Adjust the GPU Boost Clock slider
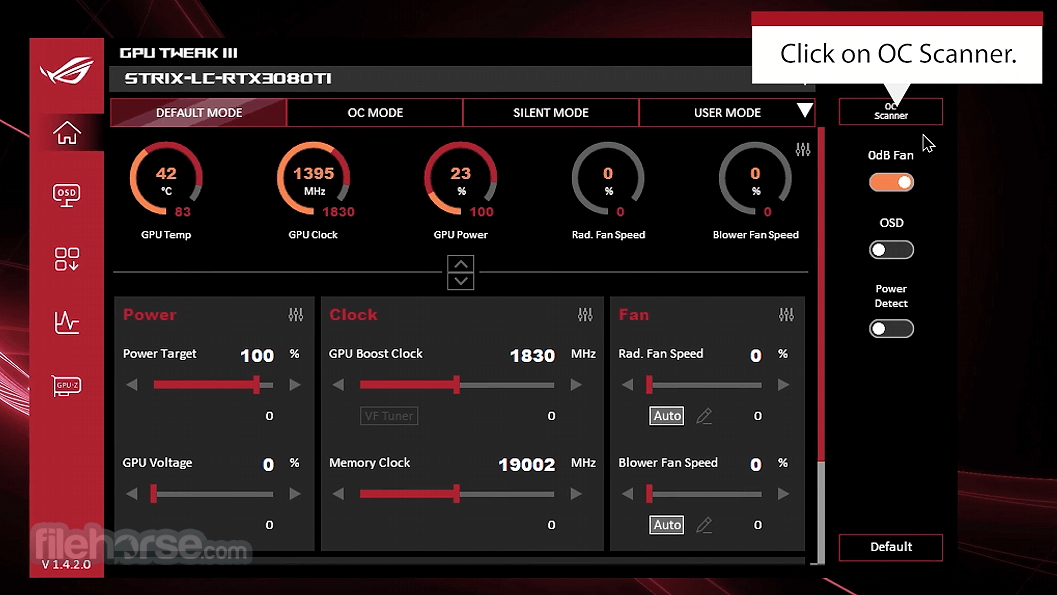Viewport: 1057px width, 595px height. pyautogui.click(x=456, y=385)
